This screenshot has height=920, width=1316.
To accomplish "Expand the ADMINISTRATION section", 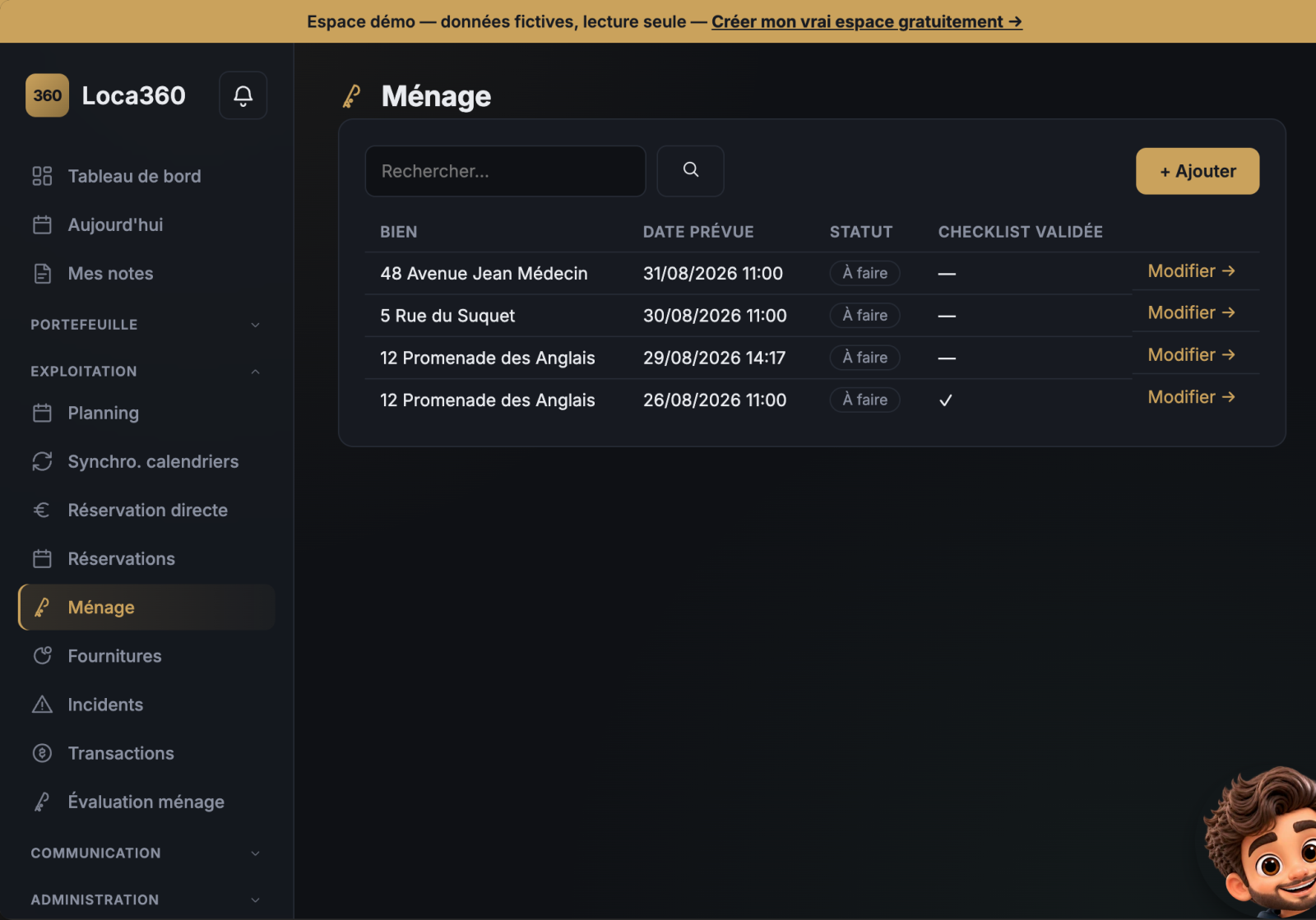I will tap(146, 900).
